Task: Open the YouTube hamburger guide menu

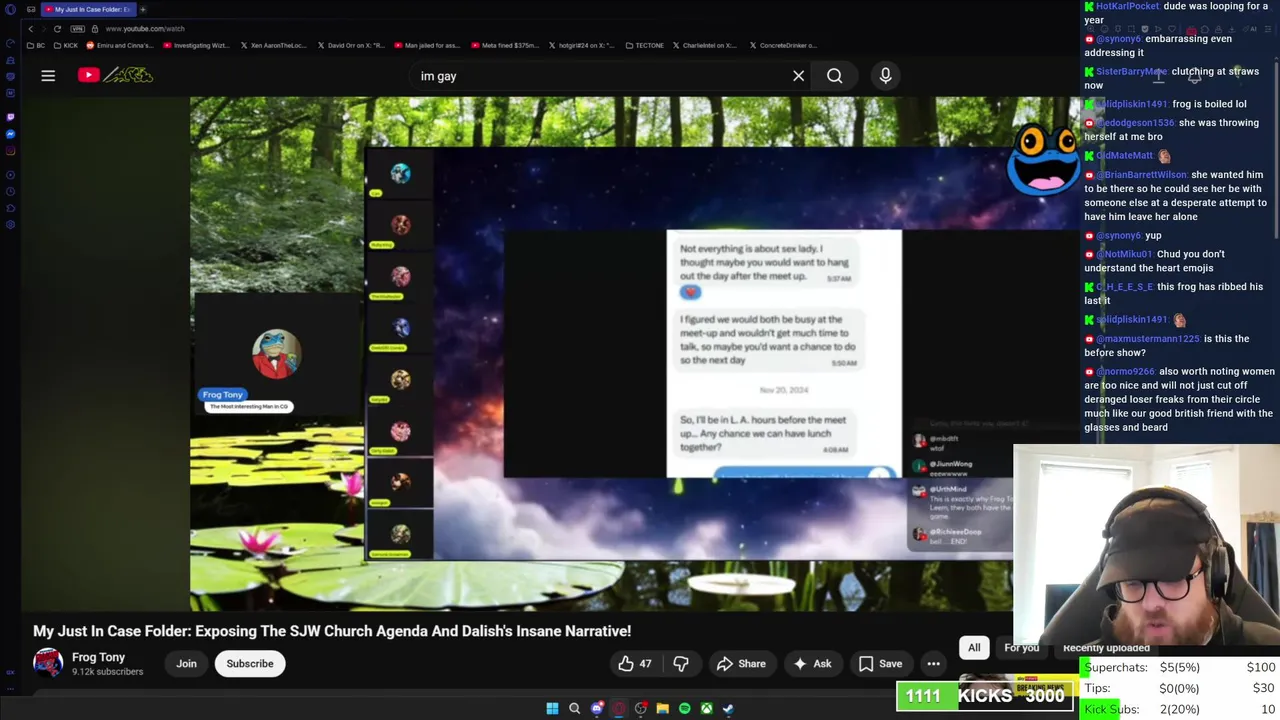Action: [48, 76]
